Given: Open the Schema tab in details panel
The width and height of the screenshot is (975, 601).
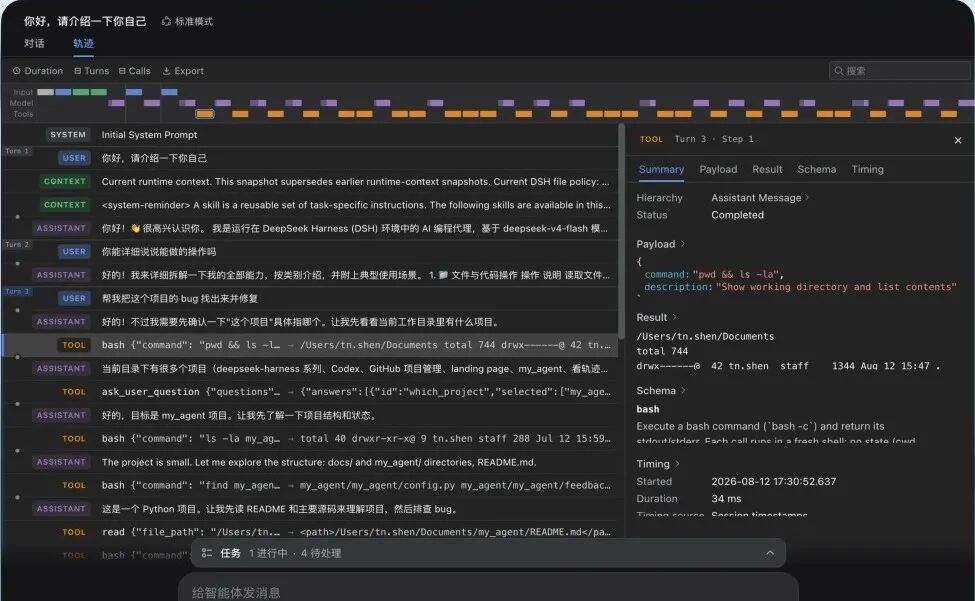Looking at the screenshot, I should pyautogui.click(x=816, y=169).
